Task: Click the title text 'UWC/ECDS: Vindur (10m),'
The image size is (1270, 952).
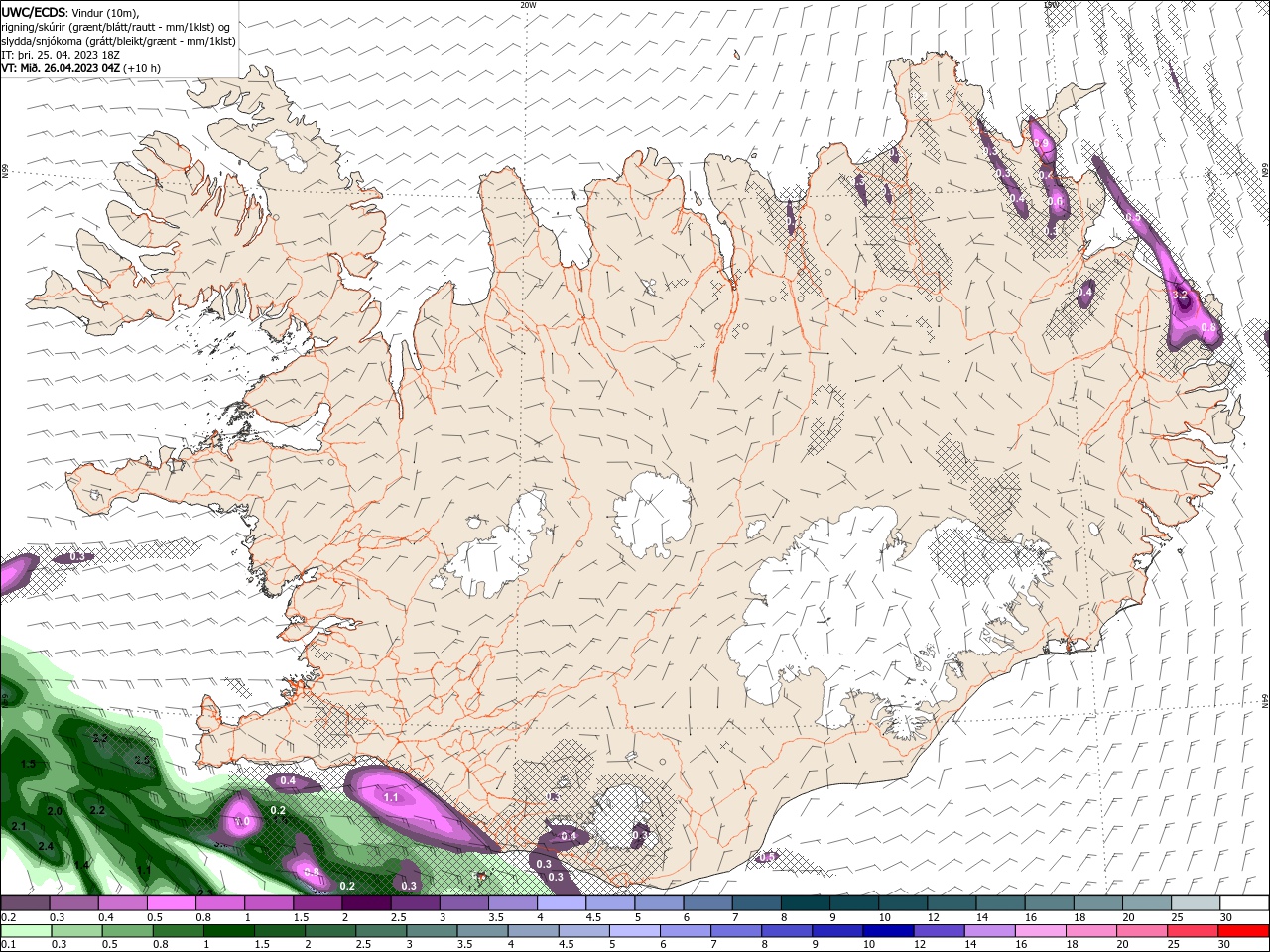Action: click(70, 13)
